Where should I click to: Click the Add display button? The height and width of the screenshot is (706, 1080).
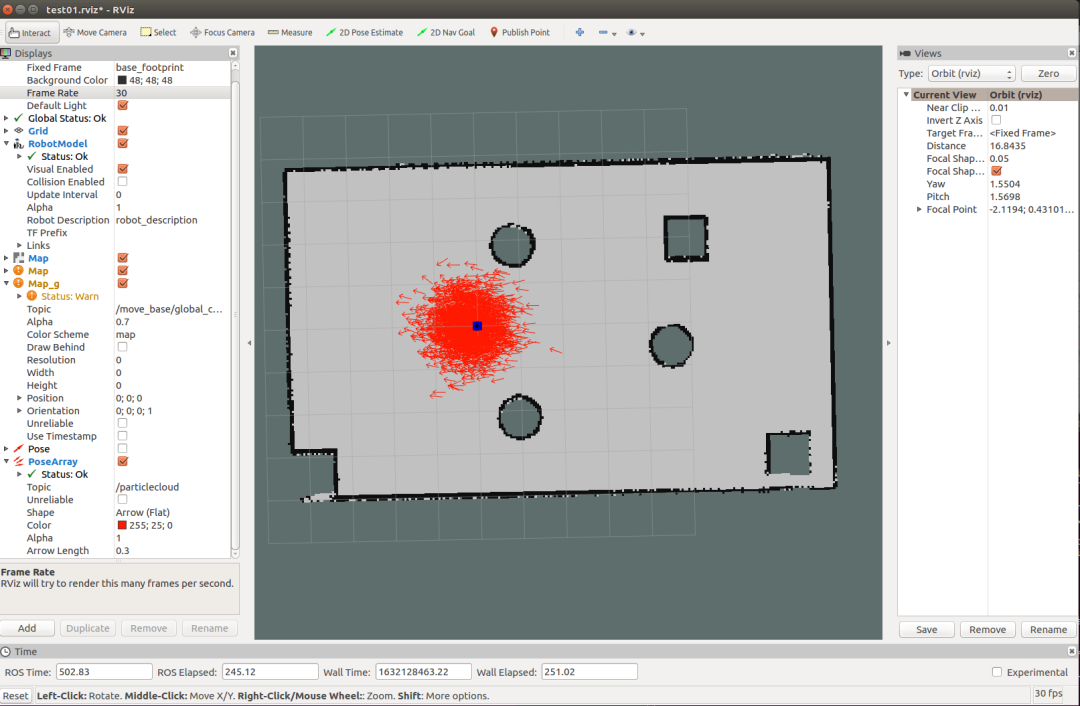(27, 628)
